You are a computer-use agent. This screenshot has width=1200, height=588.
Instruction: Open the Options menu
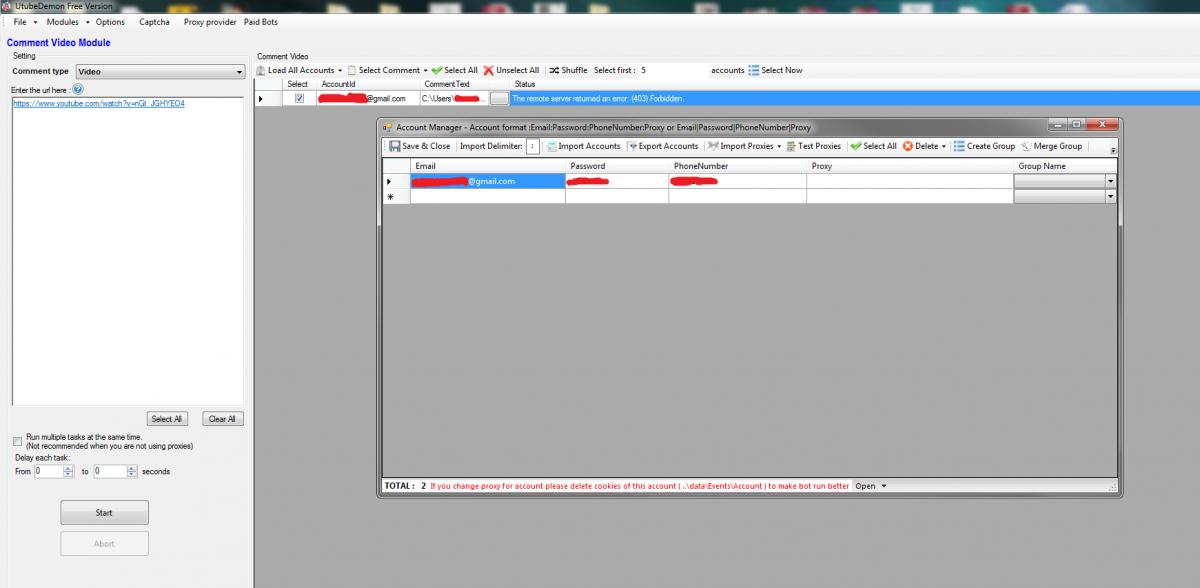(110, 22)
